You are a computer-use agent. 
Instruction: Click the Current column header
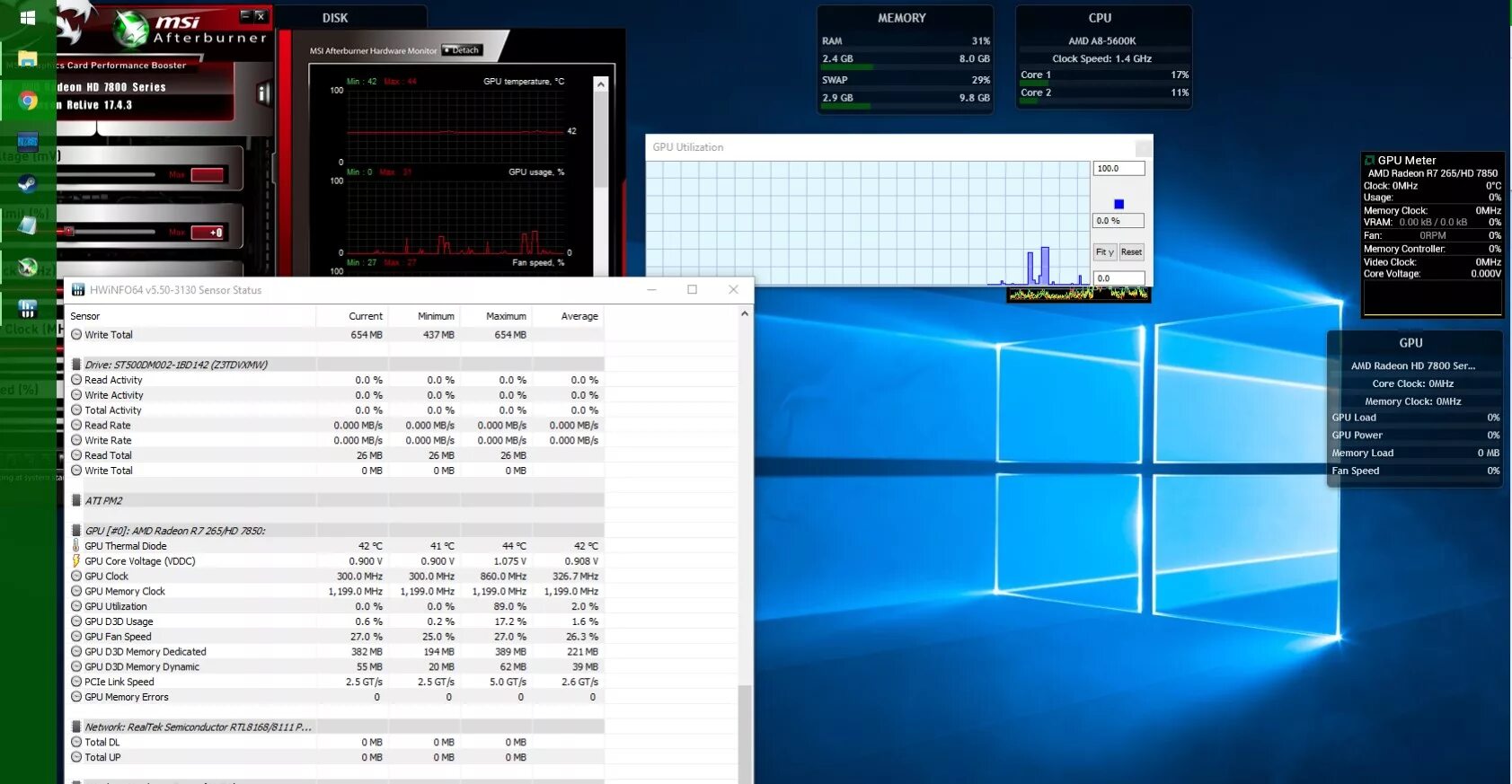coord(352,316)
